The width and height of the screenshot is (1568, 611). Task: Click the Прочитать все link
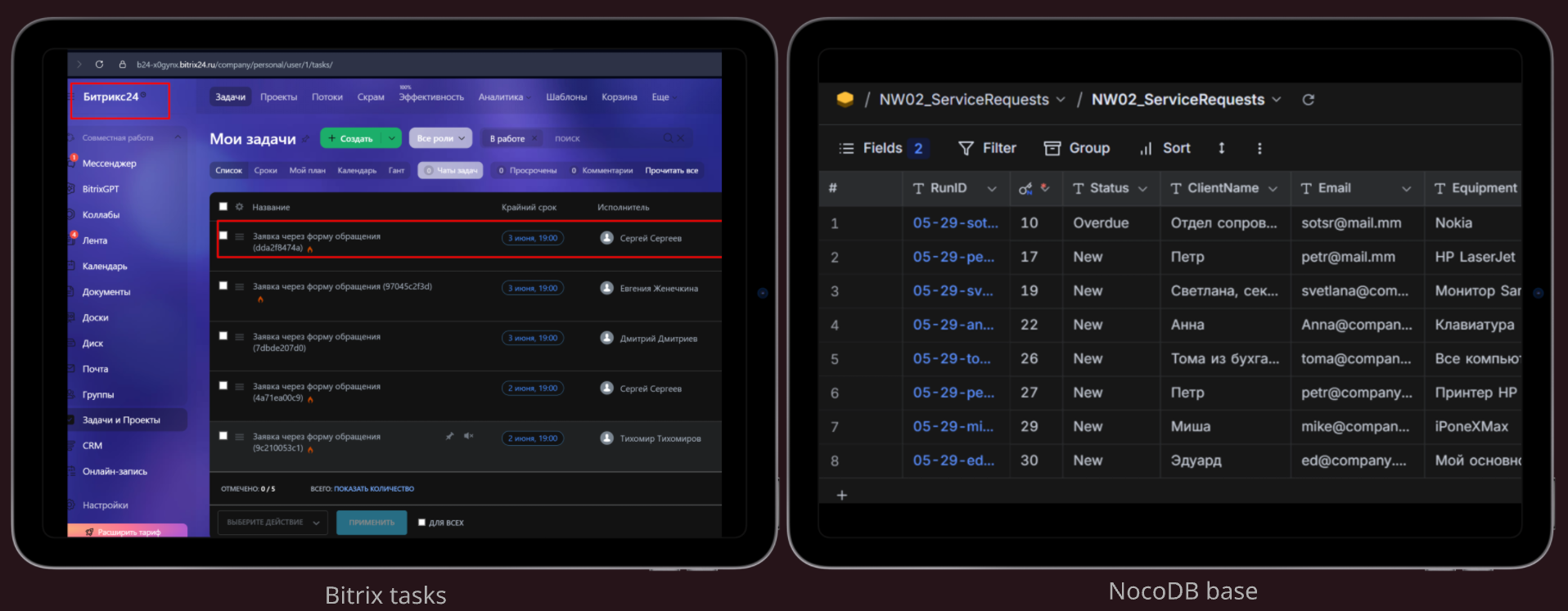pos(671,170)
